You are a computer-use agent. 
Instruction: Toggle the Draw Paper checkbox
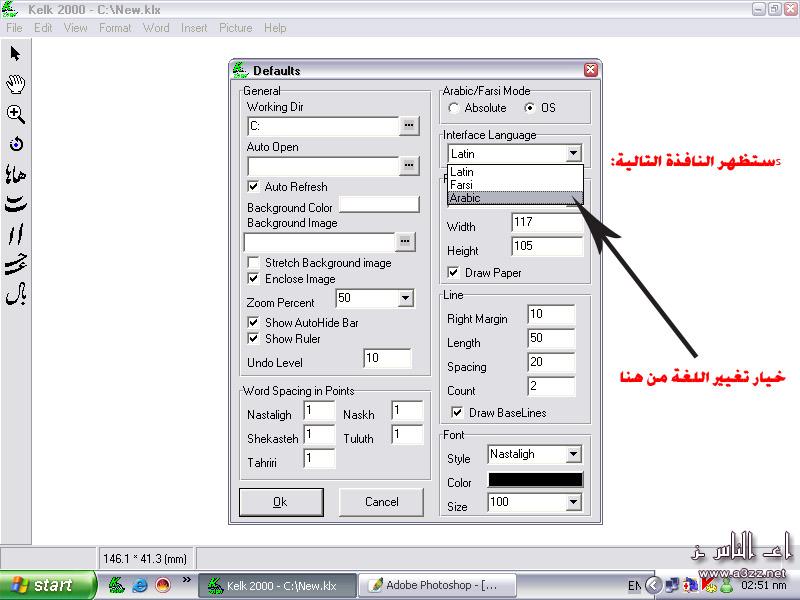453,272
